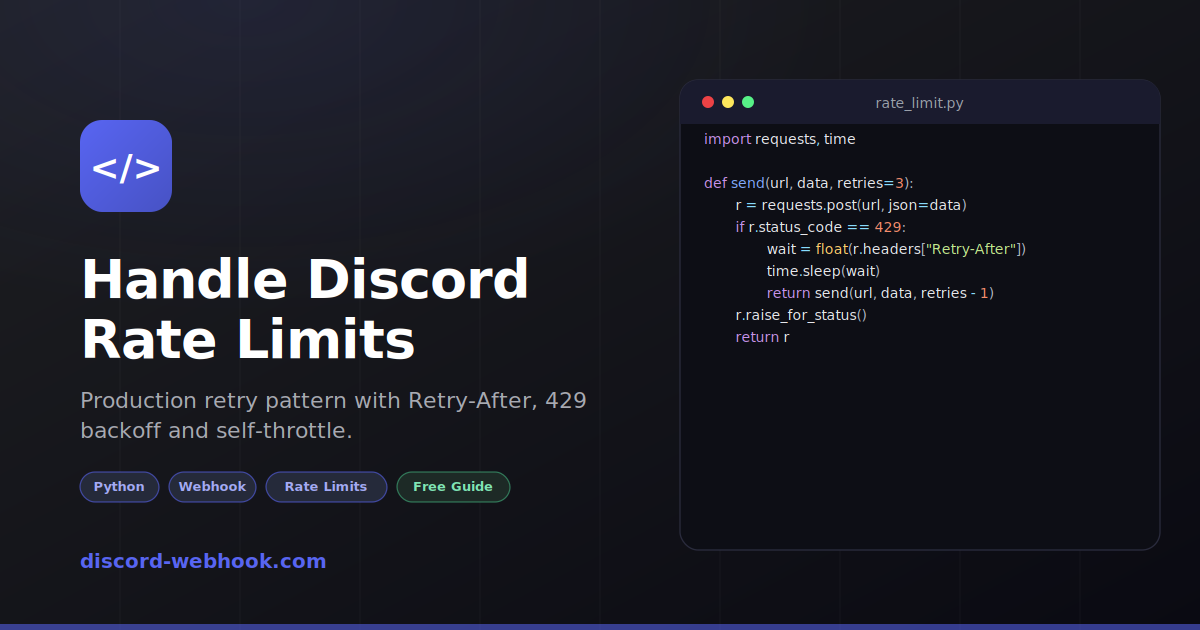This screenshot has height=630, width=1200.
Task: Click the green window dot
Action: (x=748, y=102)
